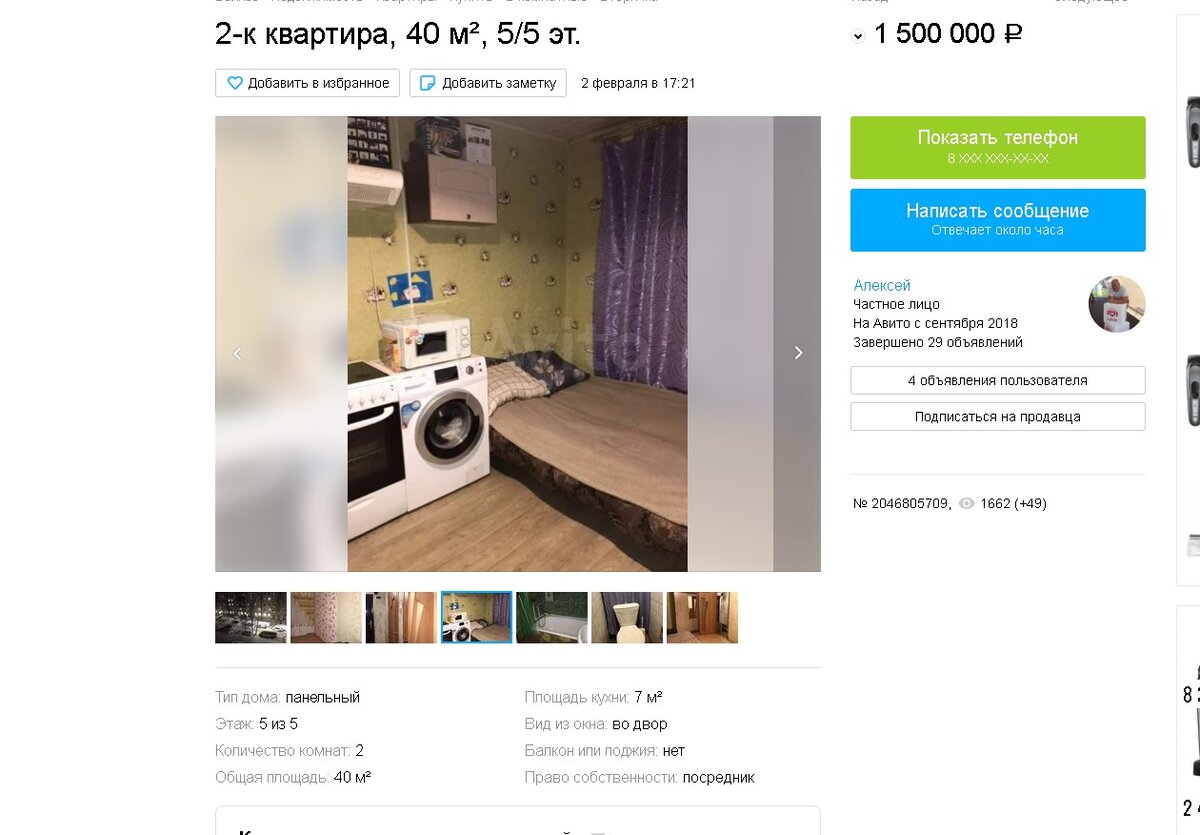
Task: Click Подписаться на продавца
Action: tap(998, 417)
